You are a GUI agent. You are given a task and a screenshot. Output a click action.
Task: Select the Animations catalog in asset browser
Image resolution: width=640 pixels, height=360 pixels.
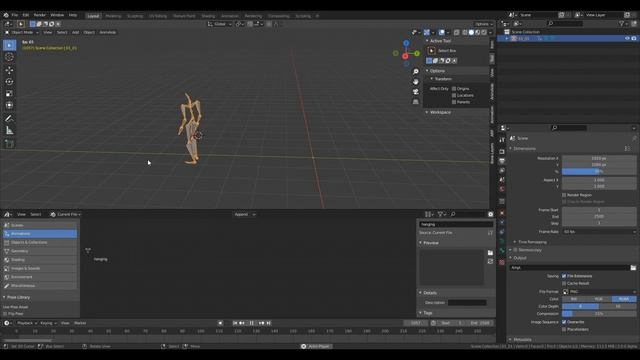click(40, 233)
